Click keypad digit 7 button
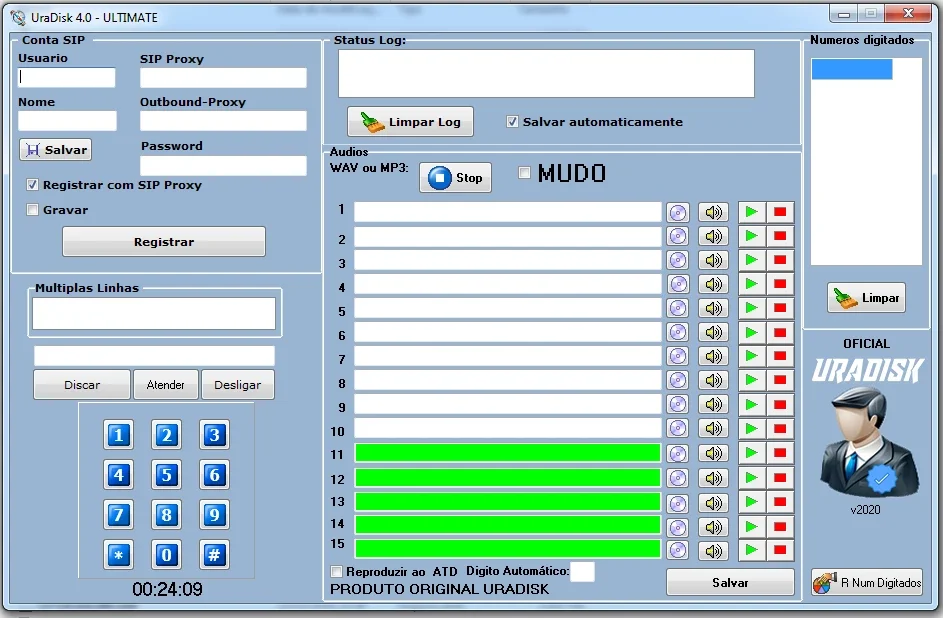Image resolution: width=943 pixels, height=618 pixels. pos(118,515)
